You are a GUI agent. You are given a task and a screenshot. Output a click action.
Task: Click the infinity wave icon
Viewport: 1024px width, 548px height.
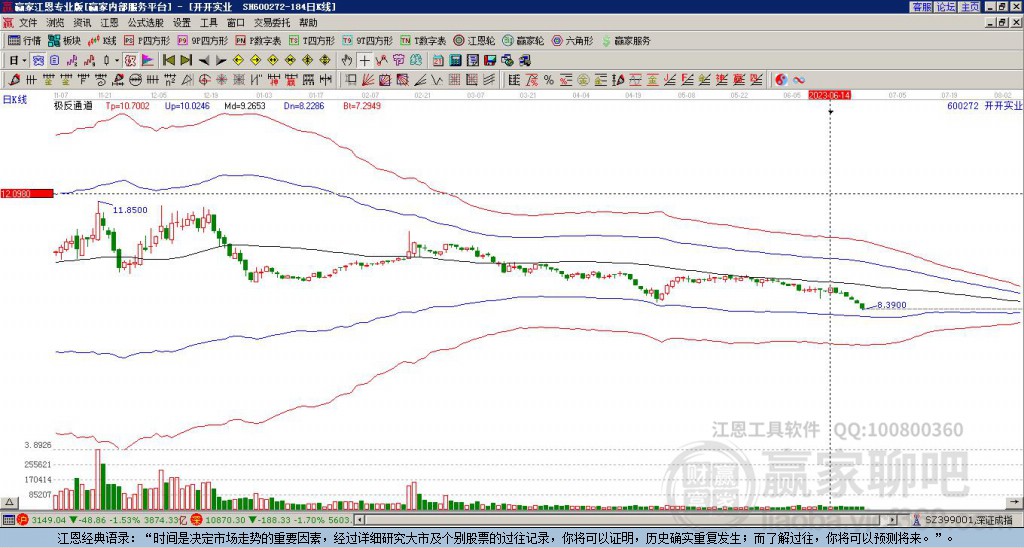(799, 80)
